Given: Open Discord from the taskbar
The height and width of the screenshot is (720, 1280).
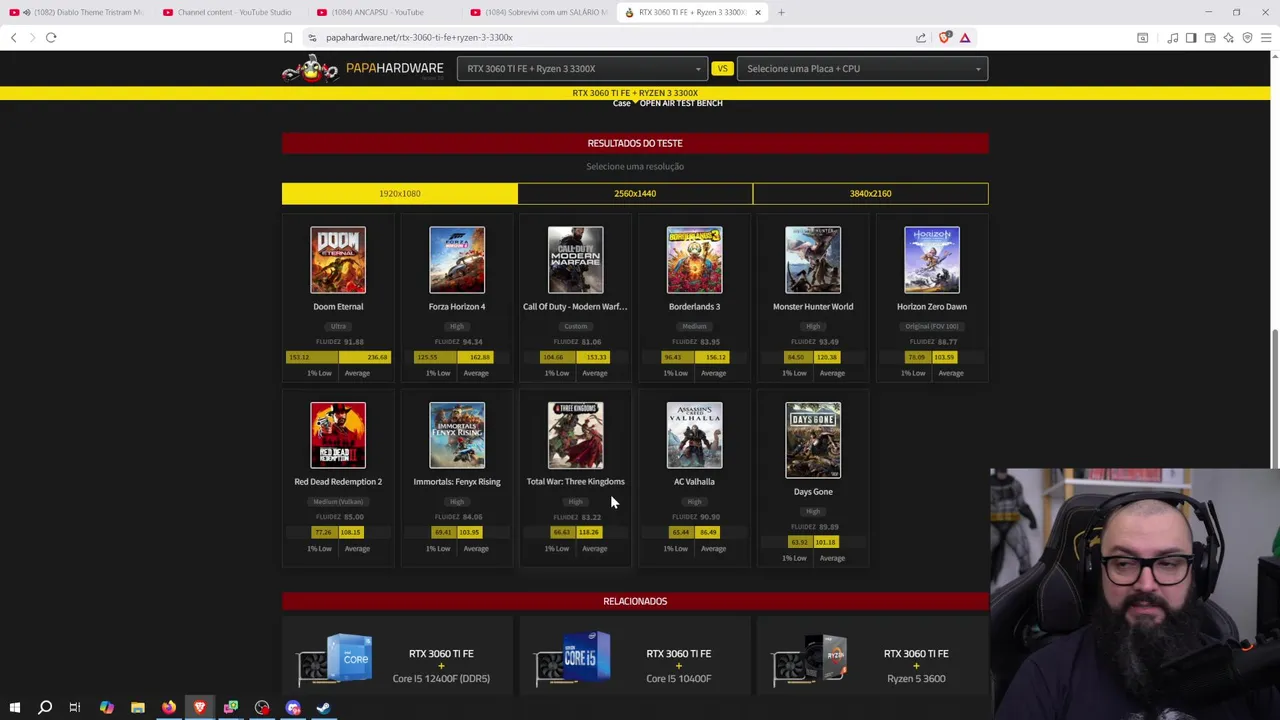Looking at the screenshot, I should click(x=293, y=707).
